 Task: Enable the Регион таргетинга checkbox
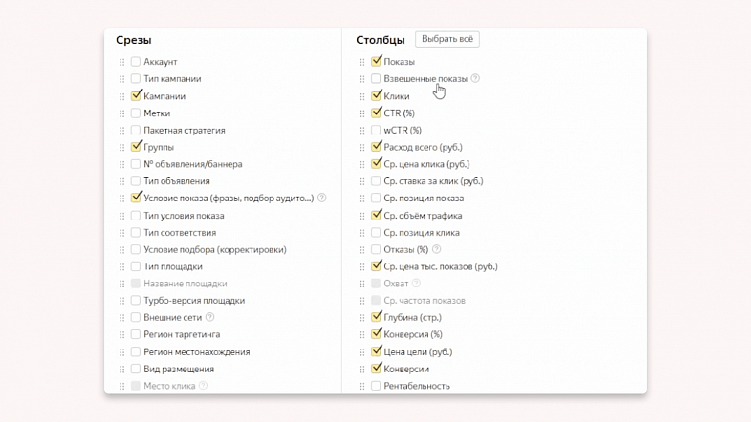[x=136, y=335]
